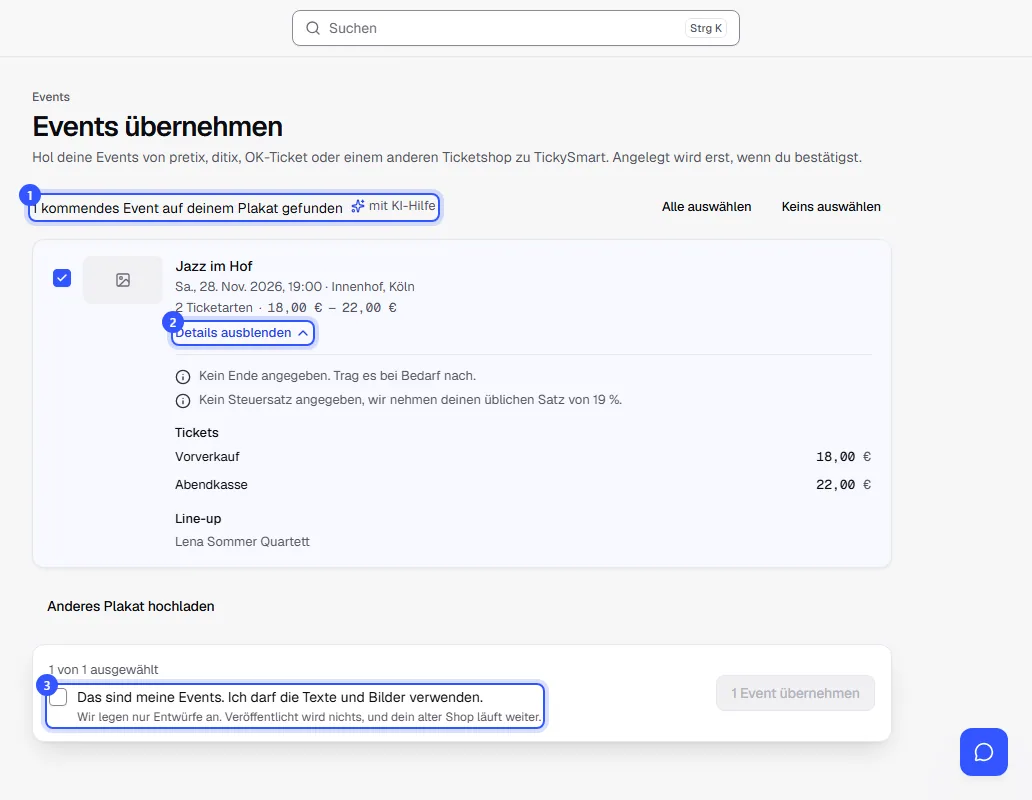The width and height of the screenshot is (1032, 800).
Task: Click the info icon beside "Kein Steuersatz angegeben"
Action: [x=183, y=401]
